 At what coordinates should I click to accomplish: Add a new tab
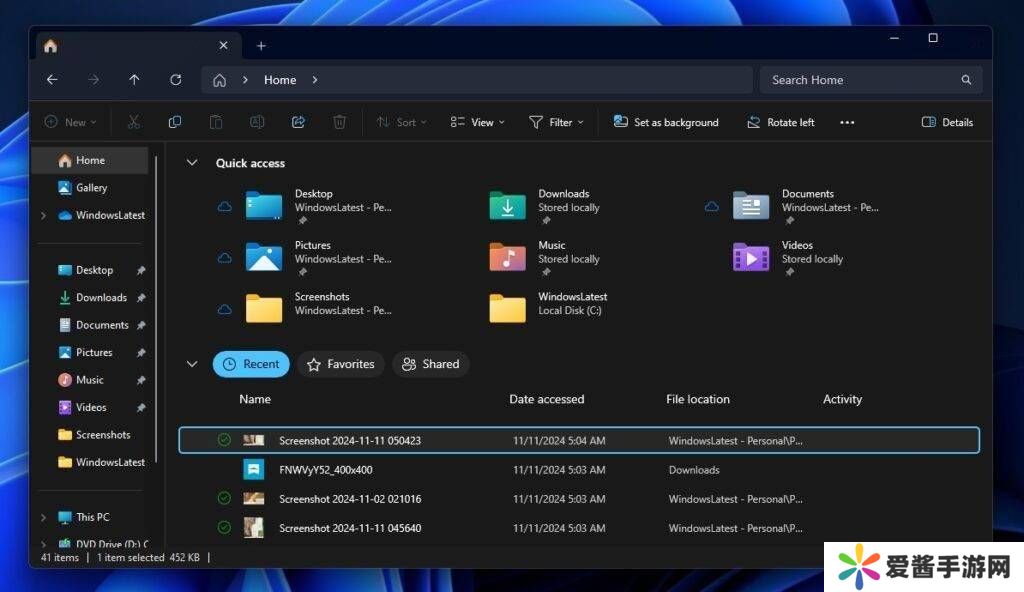(x=261, y=46)
